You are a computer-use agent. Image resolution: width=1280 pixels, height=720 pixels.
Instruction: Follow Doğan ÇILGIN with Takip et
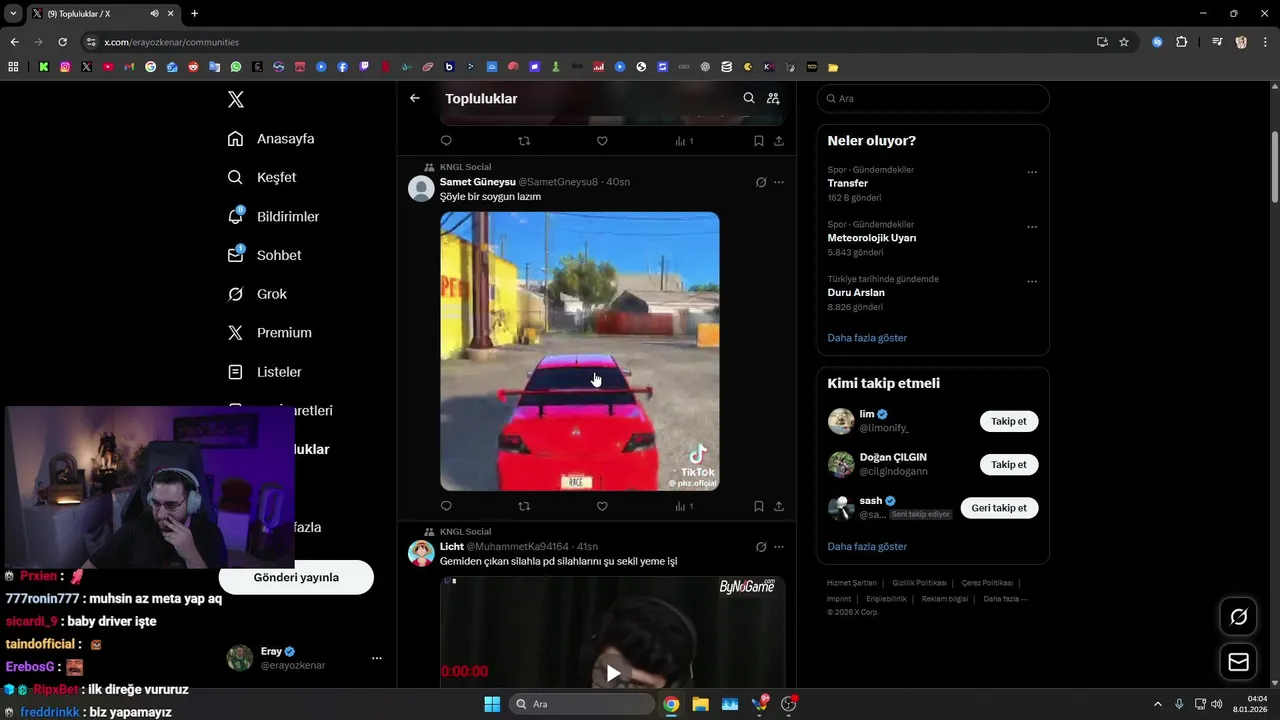(x=1009, y=465)
